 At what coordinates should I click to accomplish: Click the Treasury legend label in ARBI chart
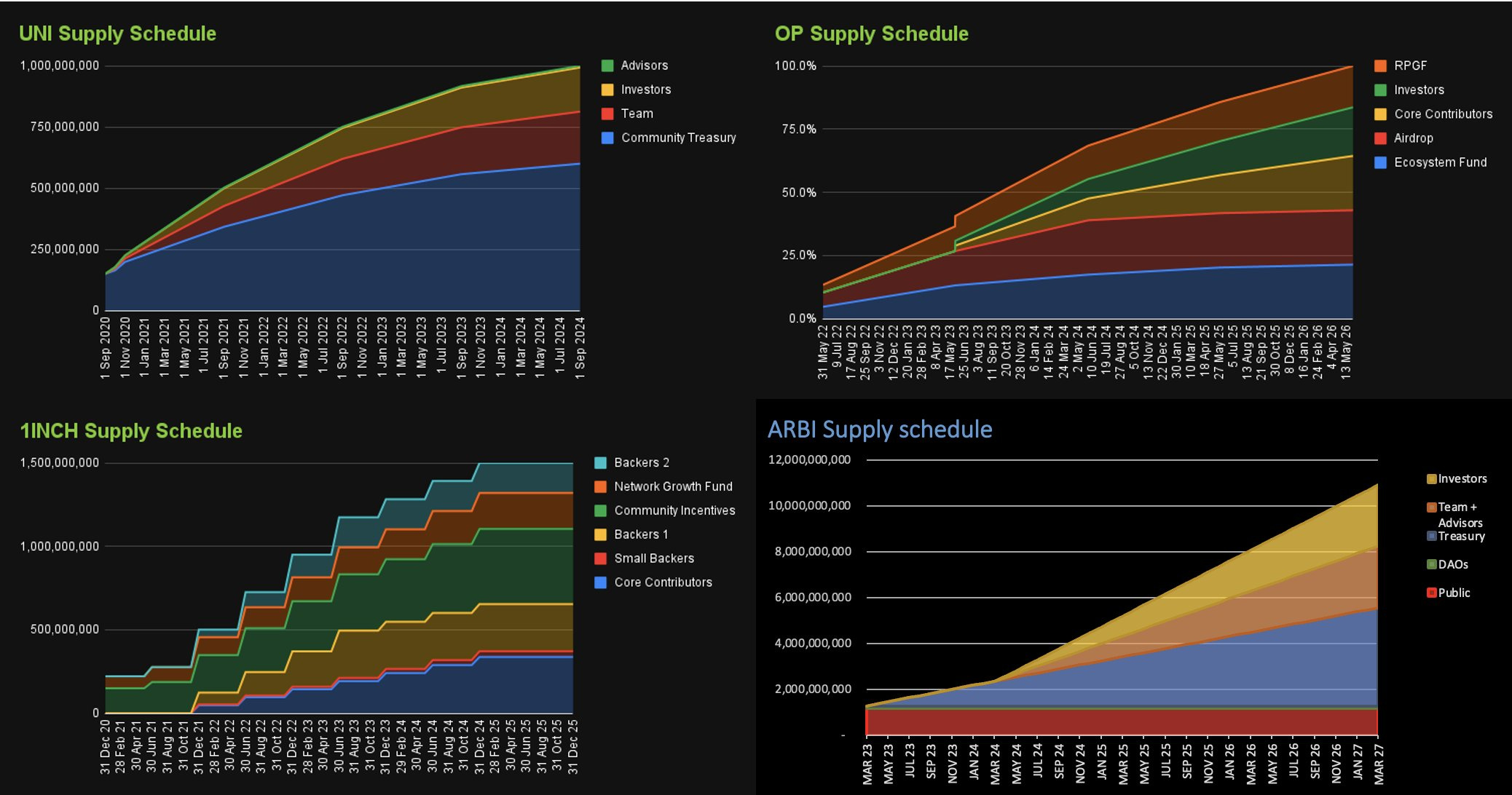(x=1462, y=536)
